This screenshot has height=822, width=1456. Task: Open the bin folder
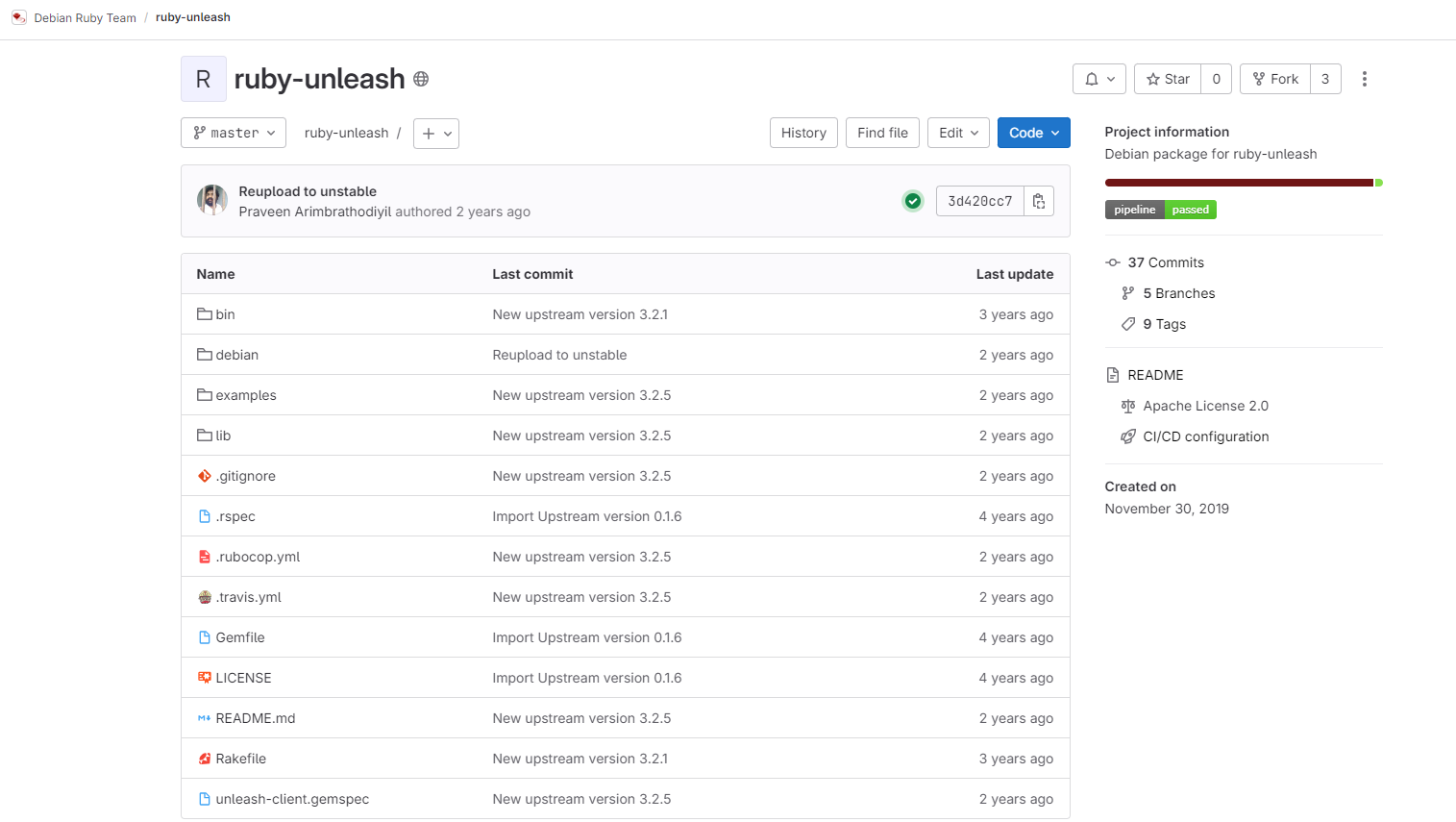[225, 314]
